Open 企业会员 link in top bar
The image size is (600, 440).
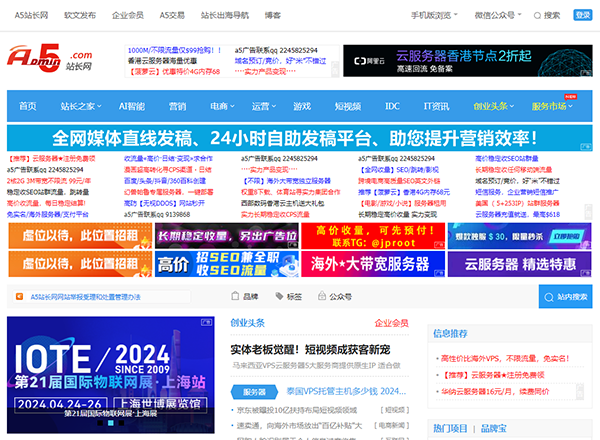pos(128,15)
